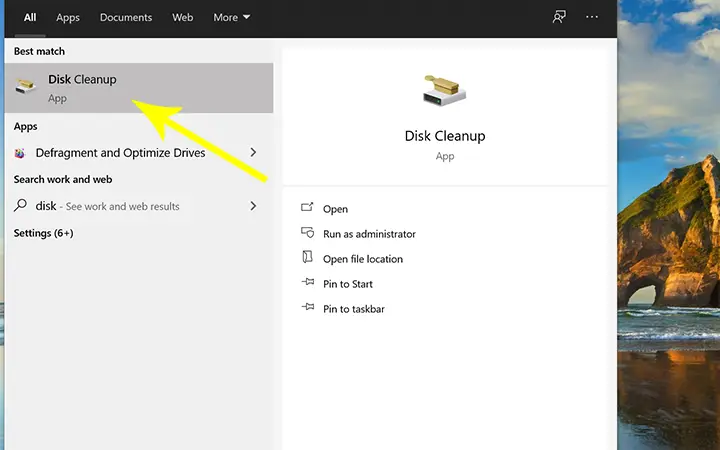
Task: Open the three-dot options menu
Action: click(592, 17)
